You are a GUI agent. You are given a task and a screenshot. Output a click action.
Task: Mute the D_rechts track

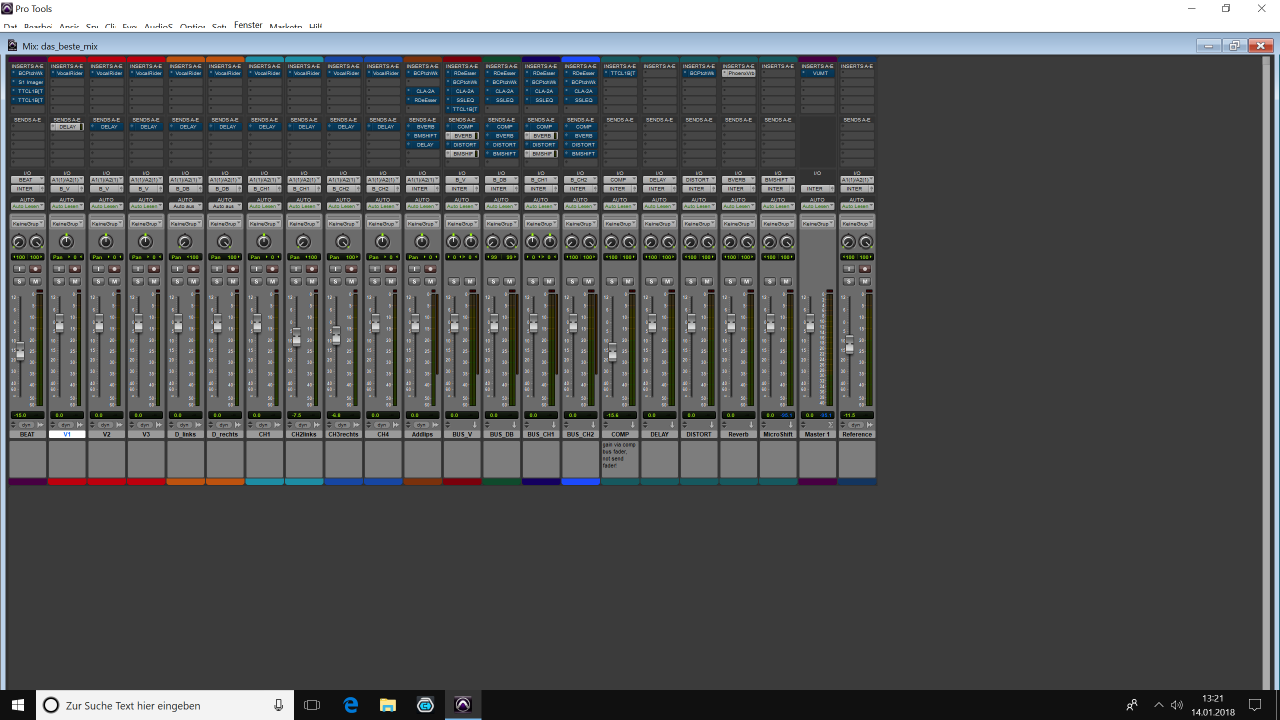tap(233, 281)
